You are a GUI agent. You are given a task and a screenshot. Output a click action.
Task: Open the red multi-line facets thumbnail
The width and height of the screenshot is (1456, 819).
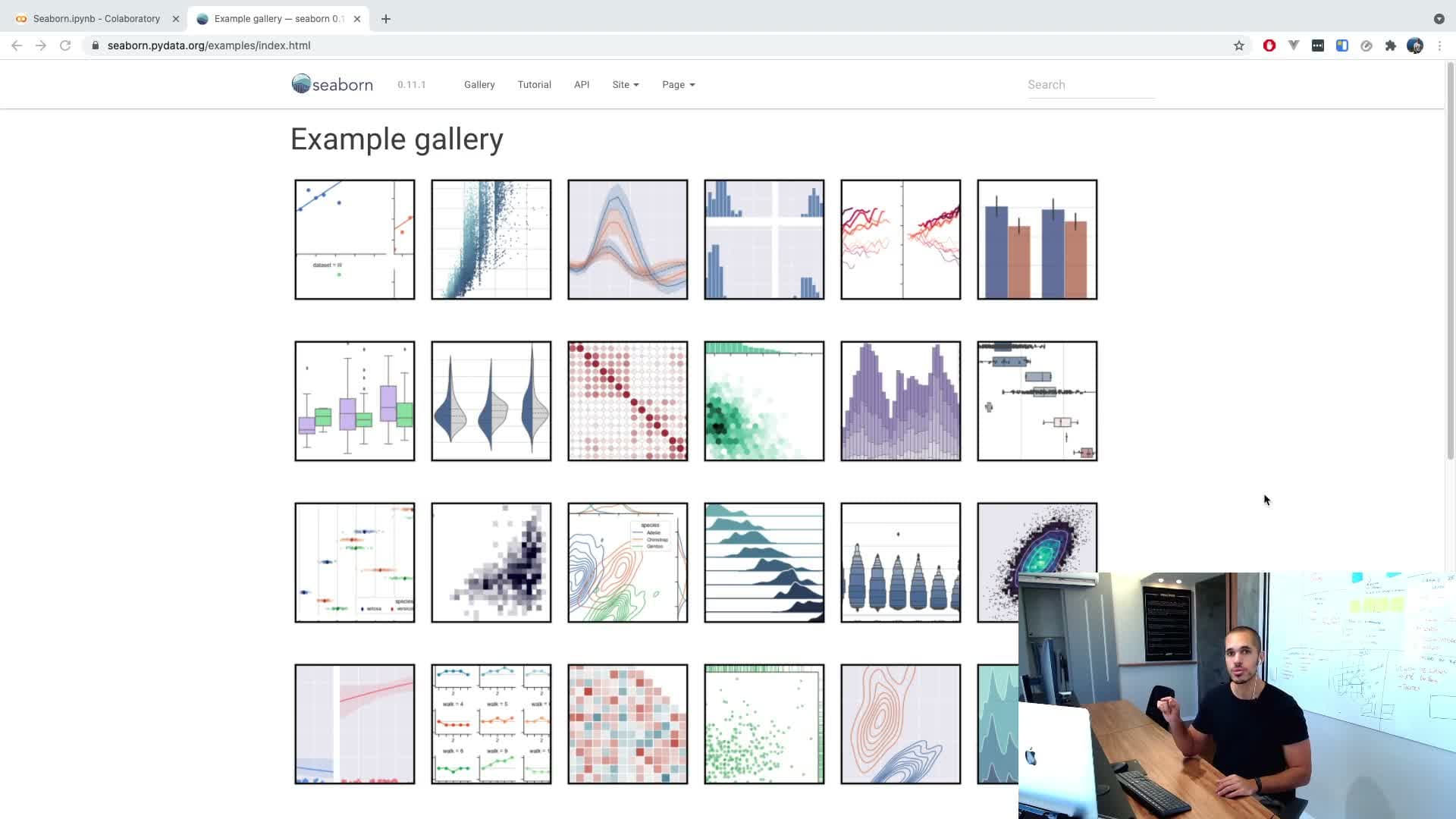[901, 240]
